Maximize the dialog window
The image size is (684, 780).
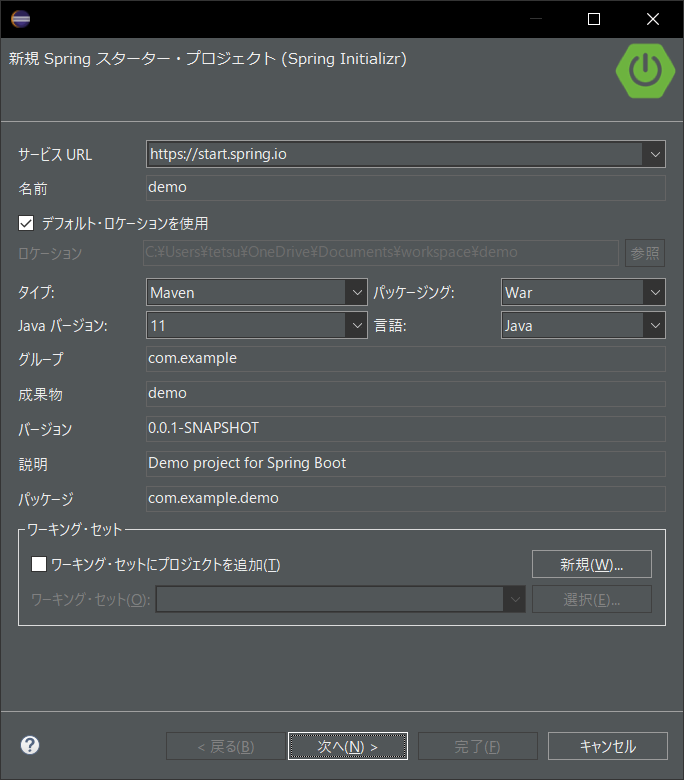pyautogui.click(x=594, y=19)
